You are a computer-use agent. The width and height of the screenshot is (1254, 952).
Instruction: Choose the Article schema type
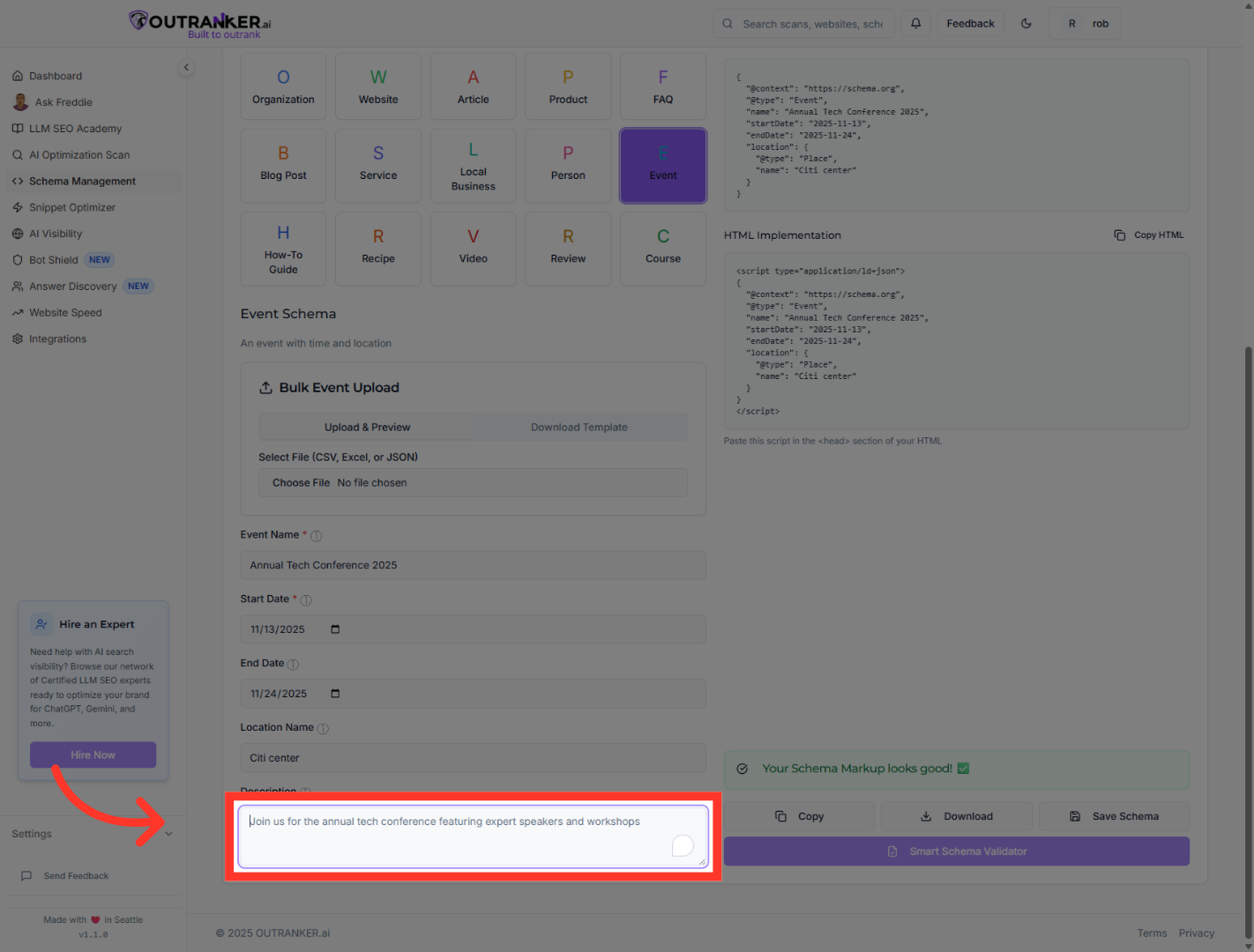point(474,86)
